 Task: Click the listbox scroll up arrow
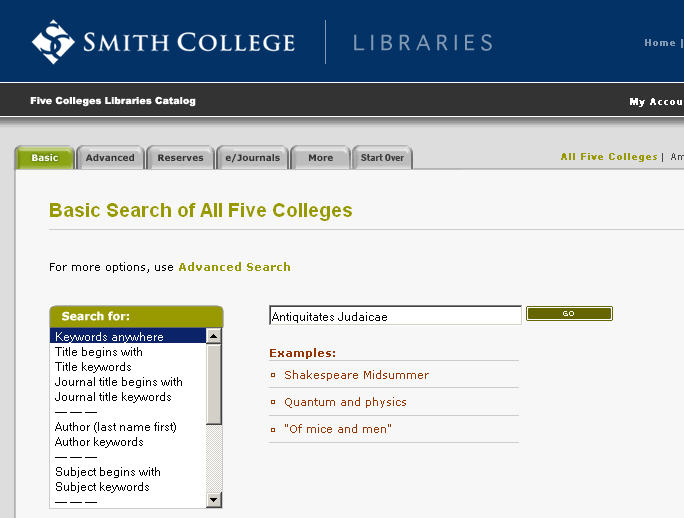point(214,337)
